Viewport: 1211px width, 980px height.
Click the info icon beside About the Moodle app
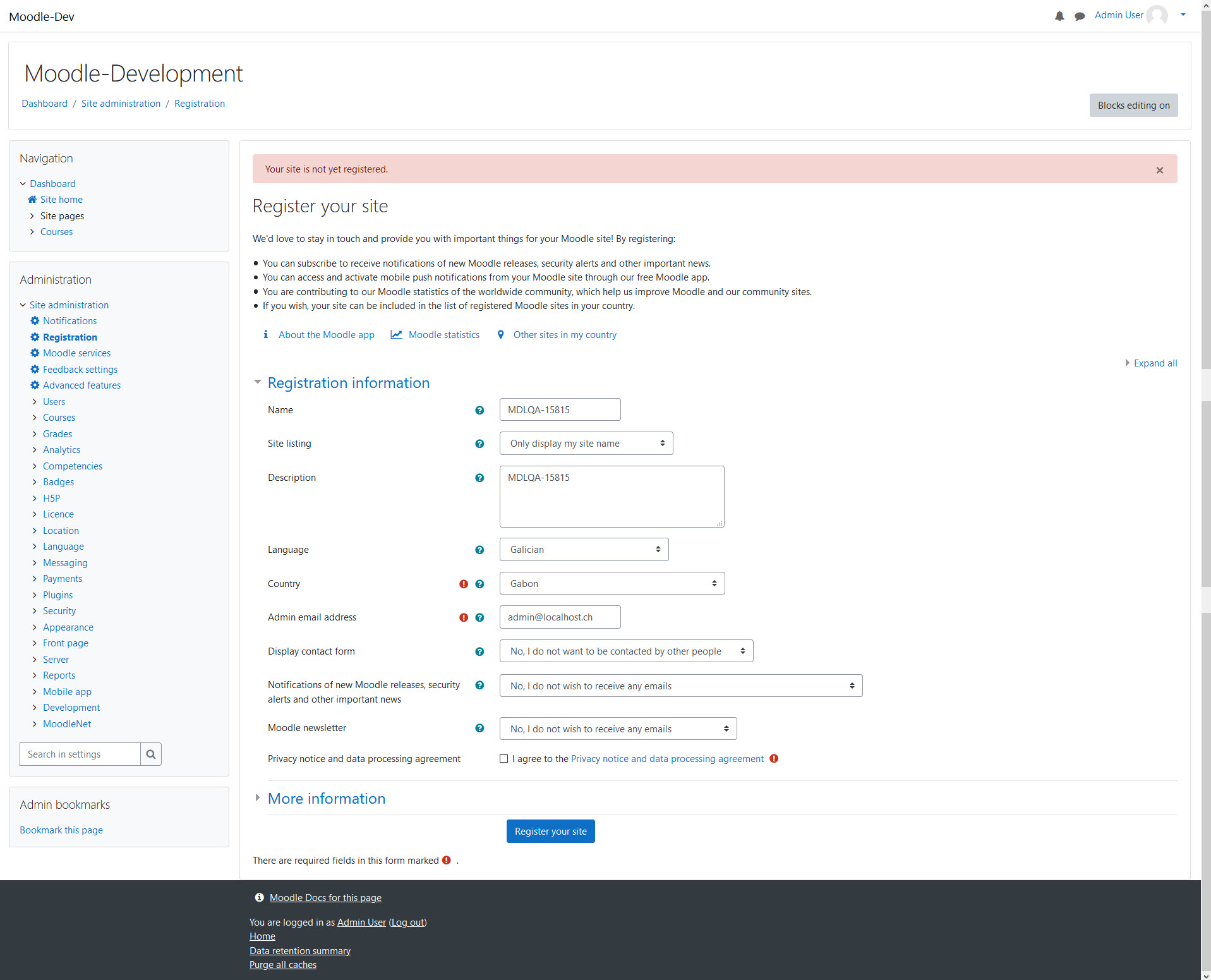(x=265, y=334)
